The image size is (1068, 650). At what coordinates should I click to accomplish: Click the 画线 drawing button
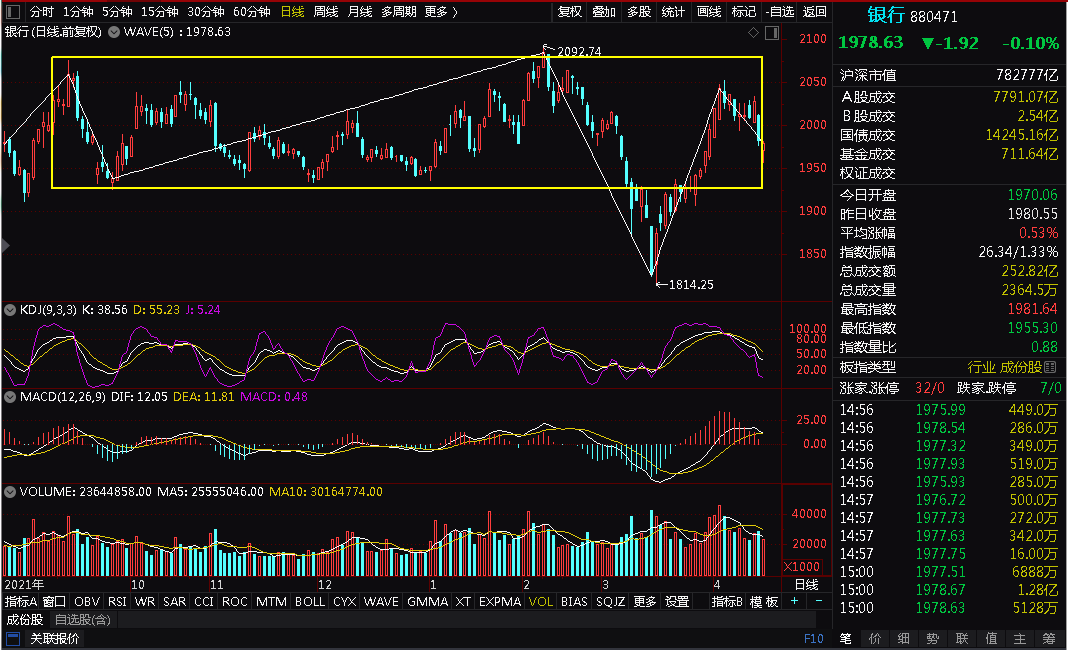point(709,12)
